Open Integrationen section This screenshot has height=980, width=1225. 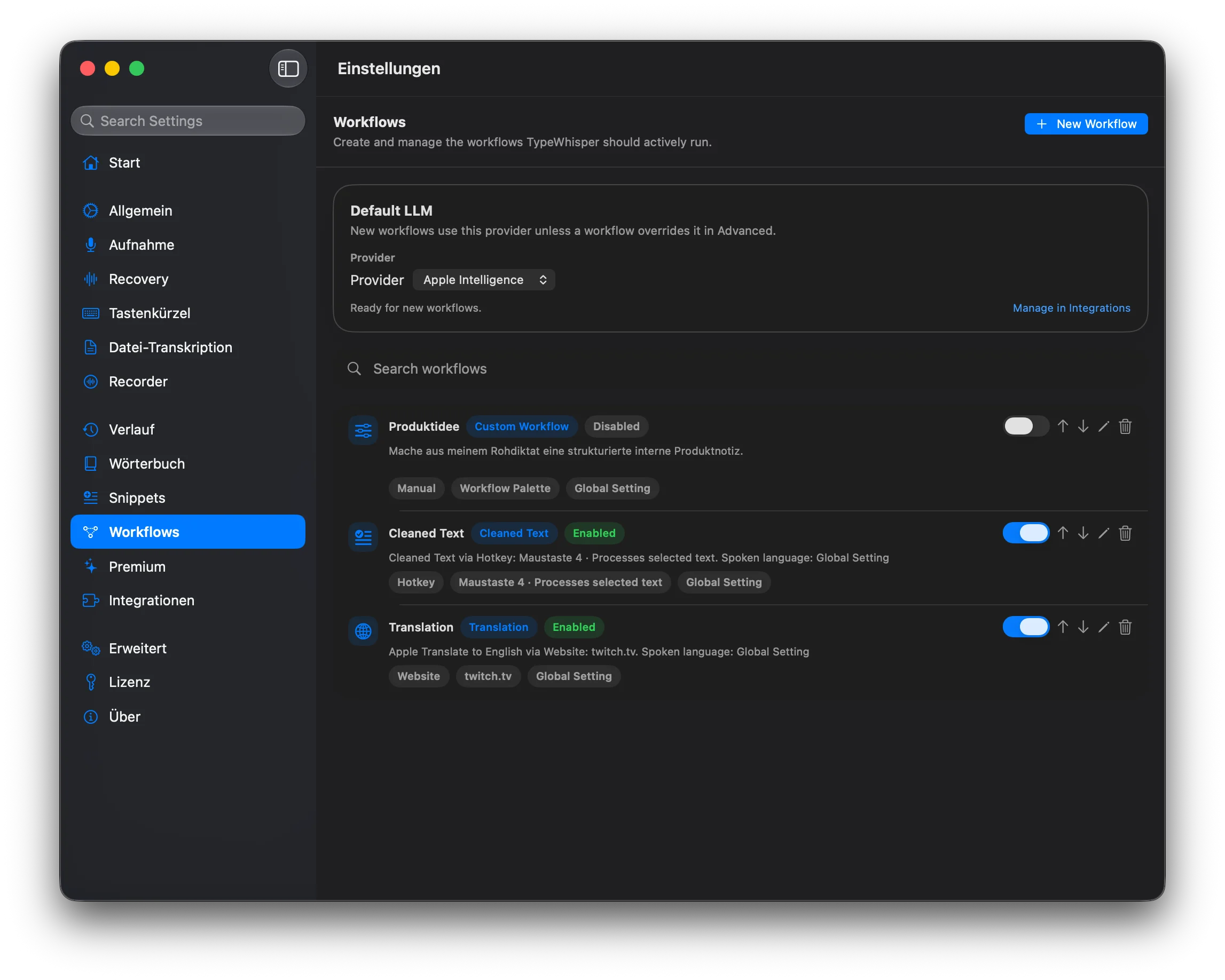[187, 600]
